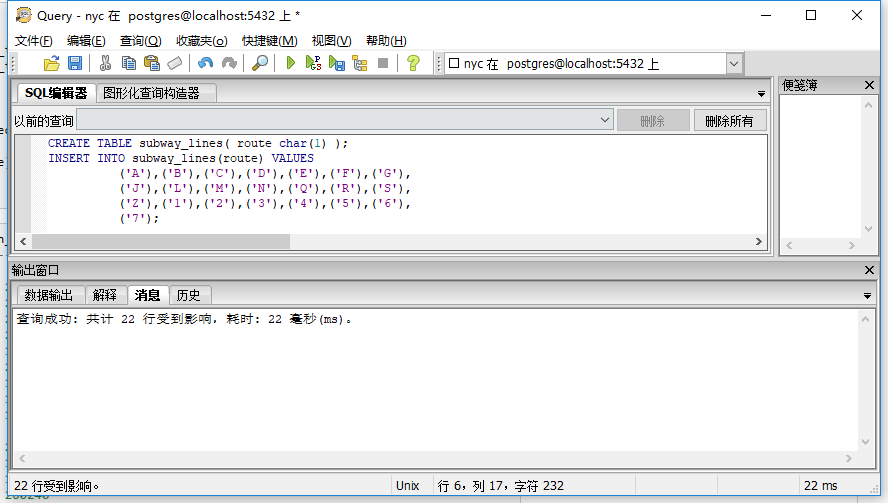This screenshot has height=503, width=888.
Task: Explain the query using the toolbar icon
Action: [x=360, y=63]
